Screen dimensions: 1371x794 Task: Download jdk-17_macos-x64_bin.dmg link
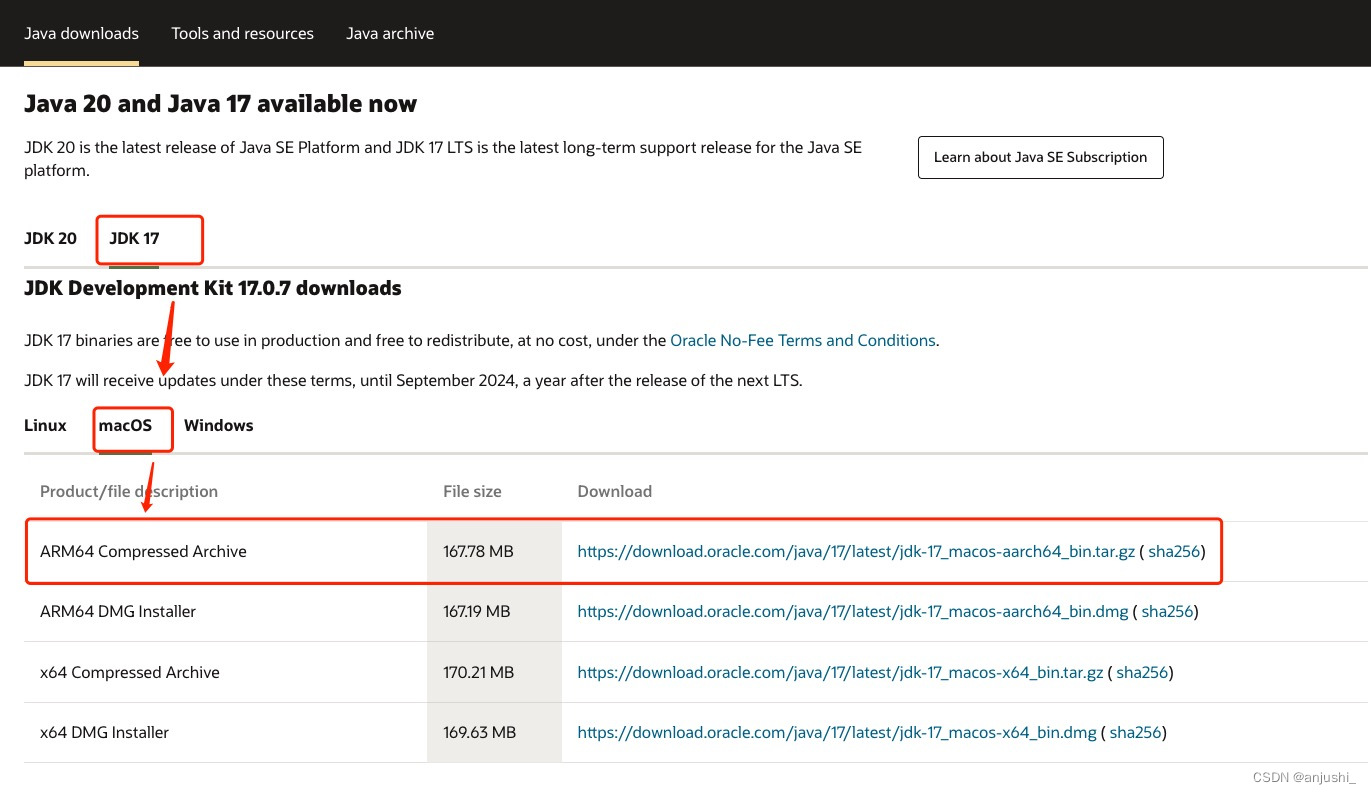(x=837, y=732)
